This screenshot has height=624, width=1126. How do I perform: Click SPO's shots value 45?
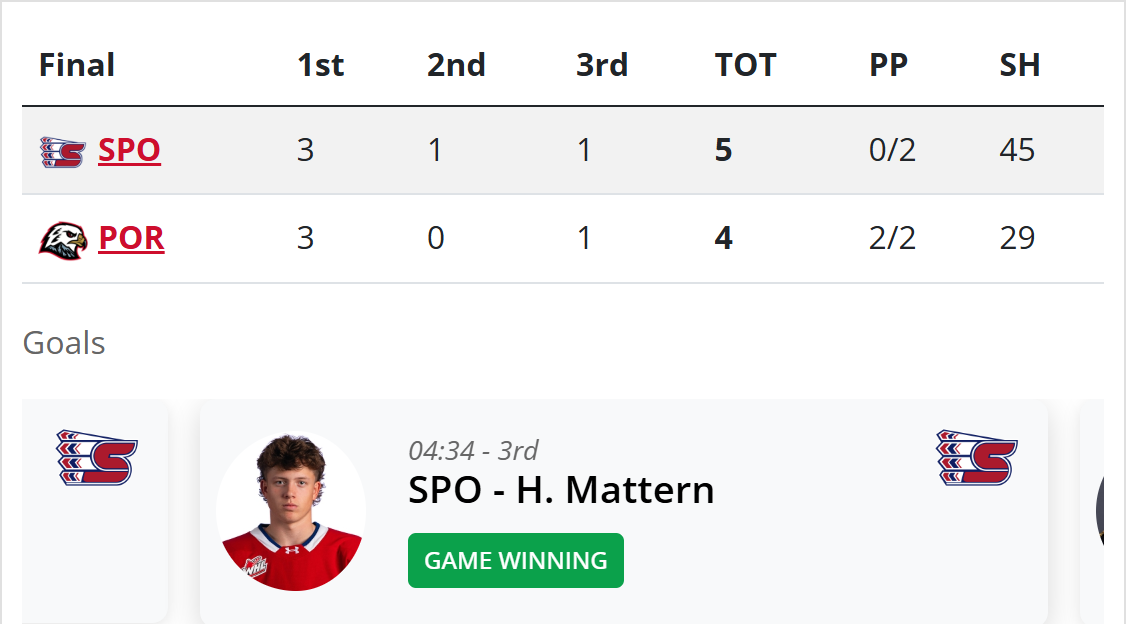coord(1017,151)
